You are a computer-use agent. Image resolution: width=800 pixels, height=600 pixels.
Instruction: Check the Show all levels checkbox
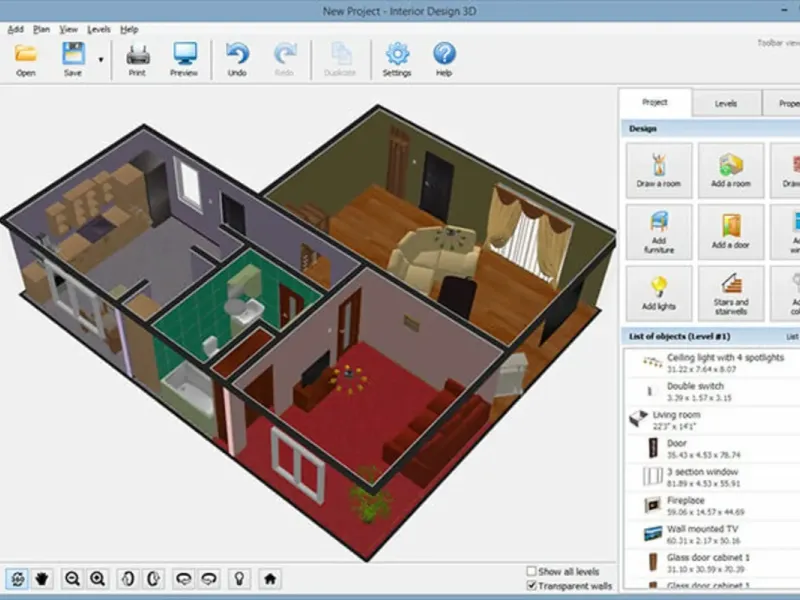tap(532, 571)
